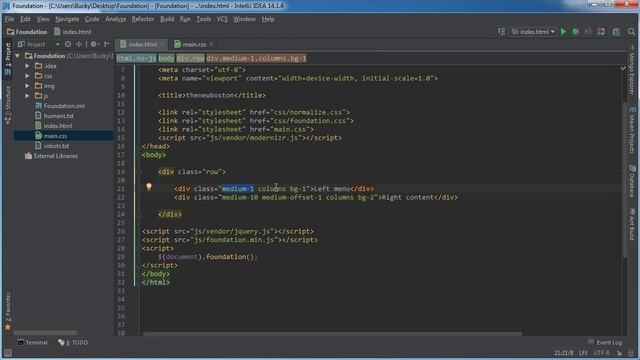The height and width of the screenshot is (360, 640).
Task: Hide the Project tool window
Action: (107, 44)
